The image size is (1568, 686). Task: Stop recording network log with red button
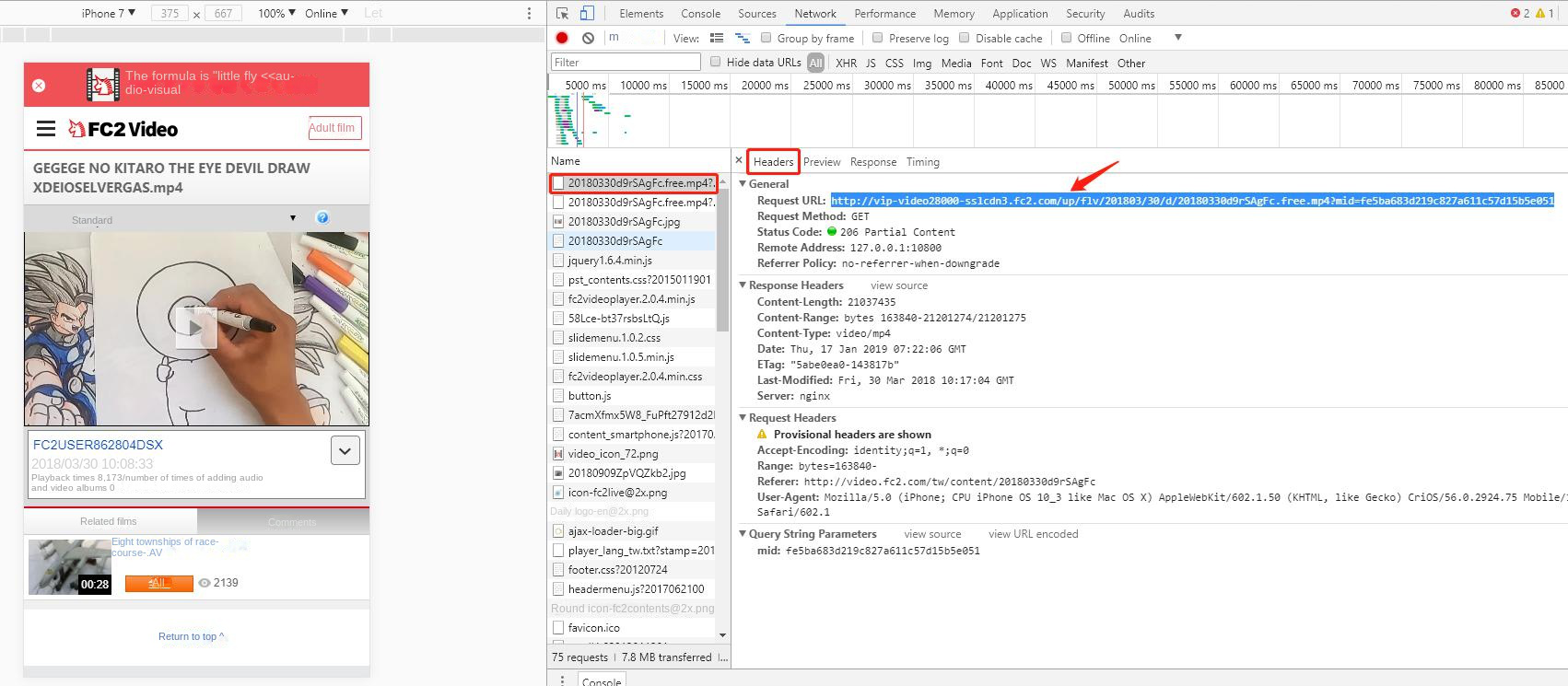coord(562,38)
